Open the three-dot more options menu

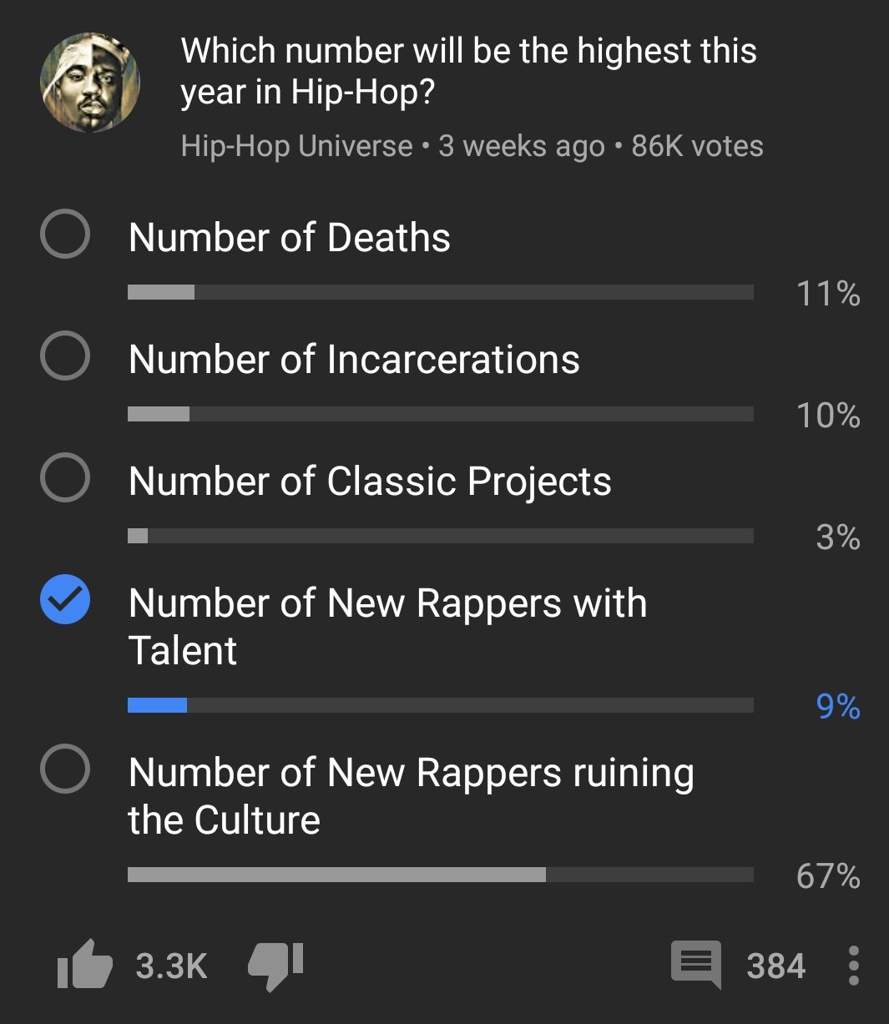pyautogui.click(x=853, y=965)
